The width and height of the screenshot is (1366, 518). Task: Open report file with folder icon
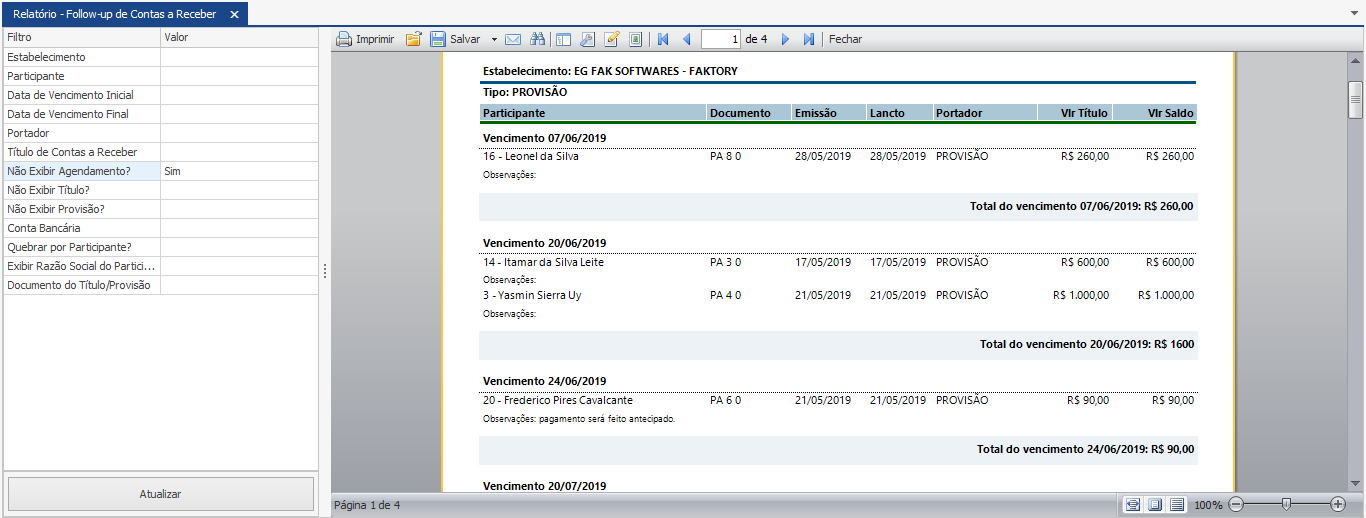tap(413, 40)
